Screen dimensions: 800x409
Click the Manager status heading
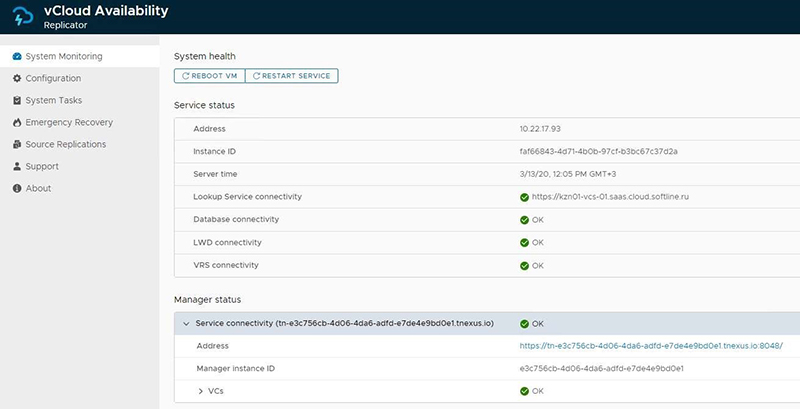208,300
